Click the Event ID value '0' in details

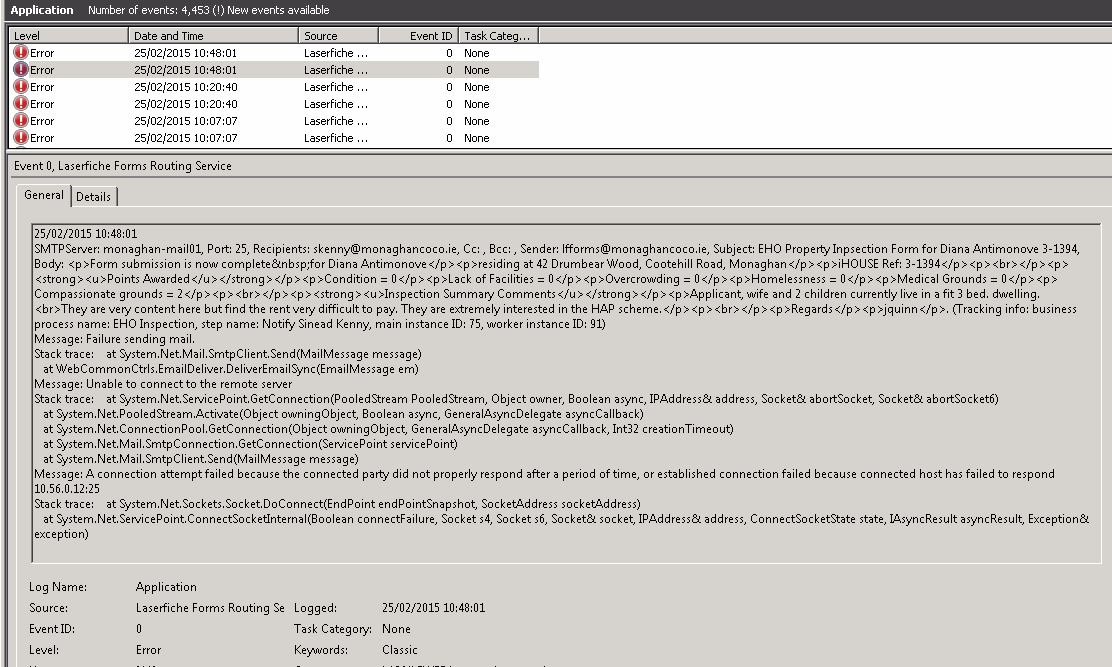pos(138,629)
